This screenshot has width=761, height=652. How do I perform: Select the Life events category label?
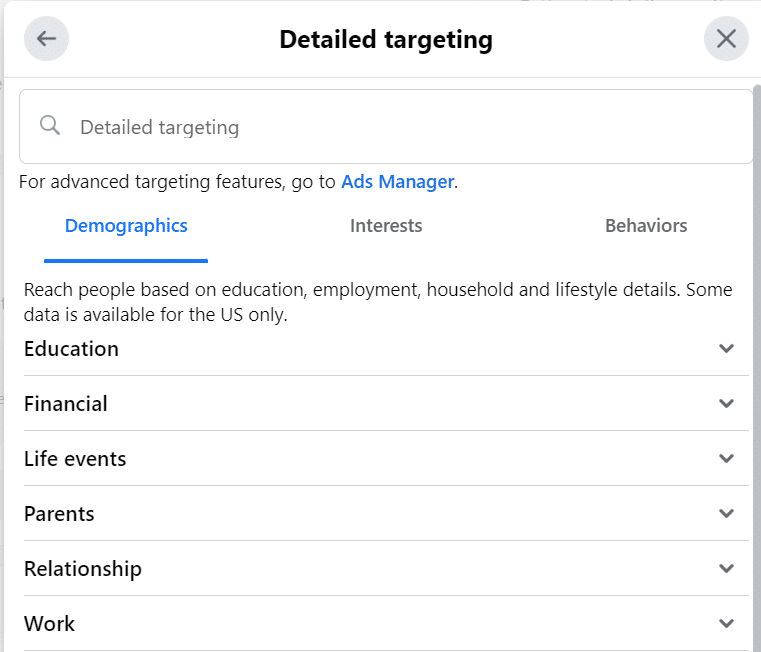click(x=75, y=459)
